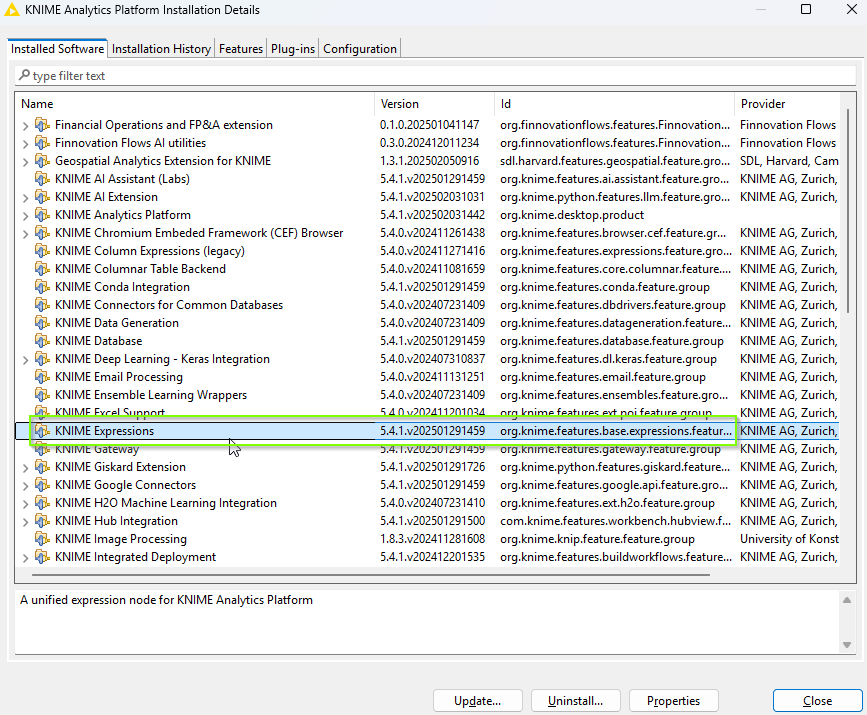Click the KNIME Integrated Deployment icon
Image resolution: width=867 pixels, height=715 pixels.
[42, 557]
